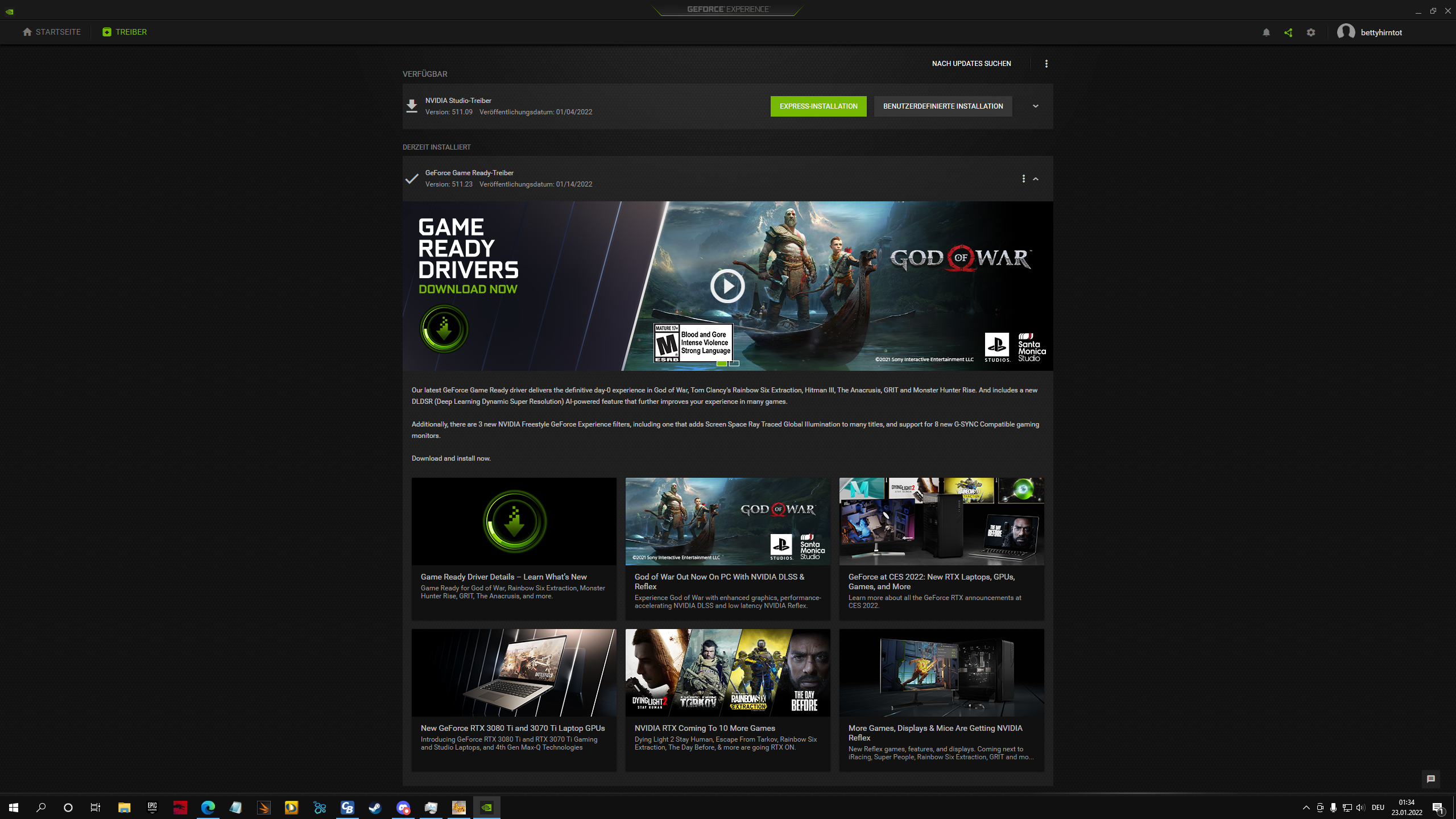
Task: Select the Treiber tab
Action: (125, 32)
